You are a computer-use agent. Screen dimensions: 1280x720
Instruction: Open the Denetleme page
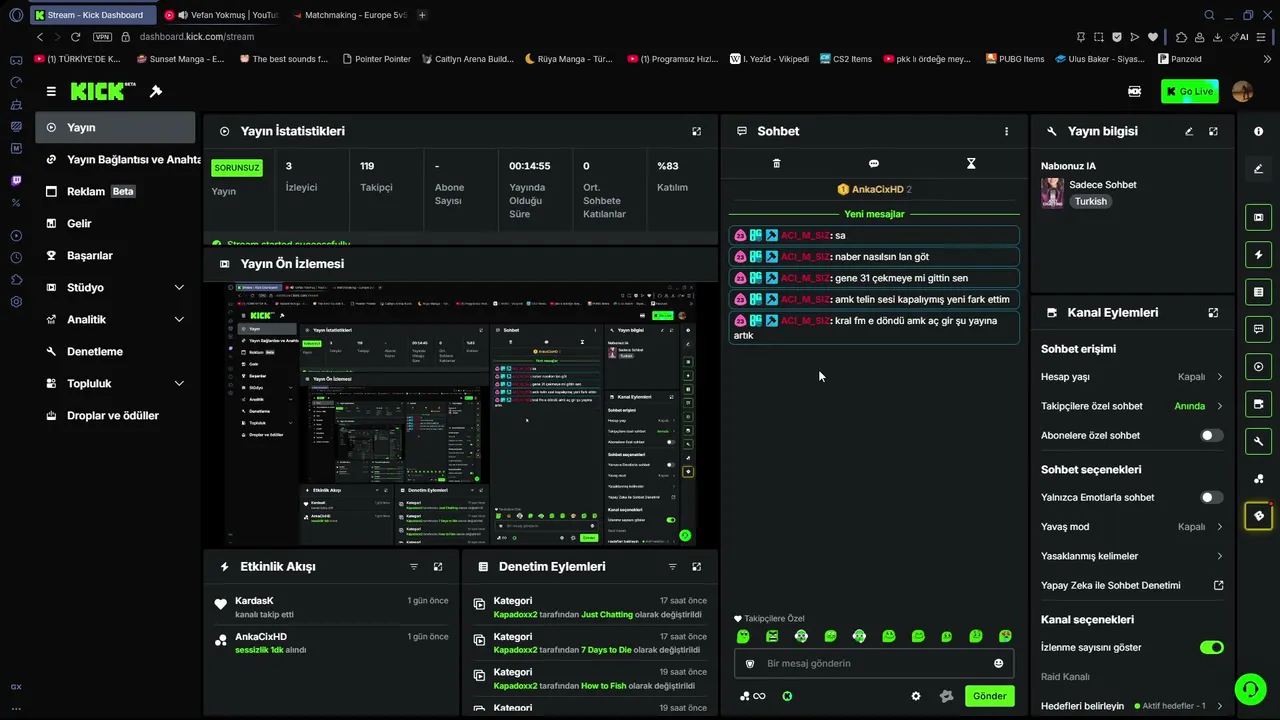(x=115, y=351)
